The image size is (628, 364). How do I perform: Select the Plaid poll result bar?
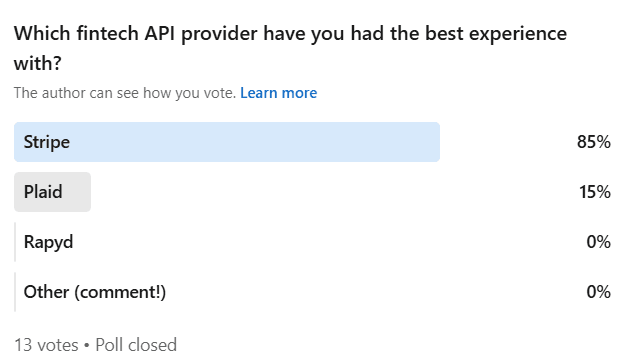pos(312,192)
